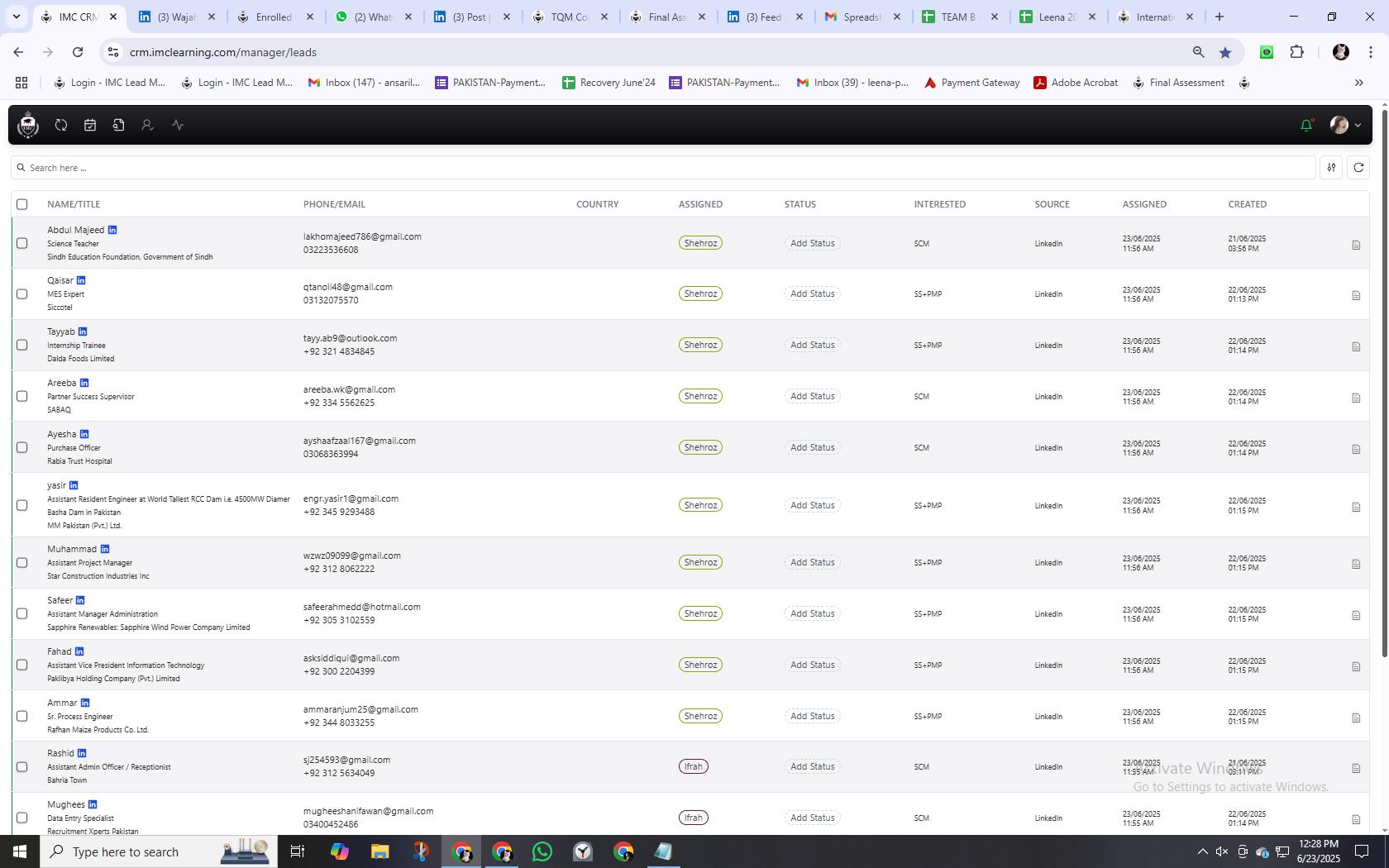Open the filter settings icon beside search
The width and height of the screenshot is (1389, 868).
click(x=1331, y=168)
